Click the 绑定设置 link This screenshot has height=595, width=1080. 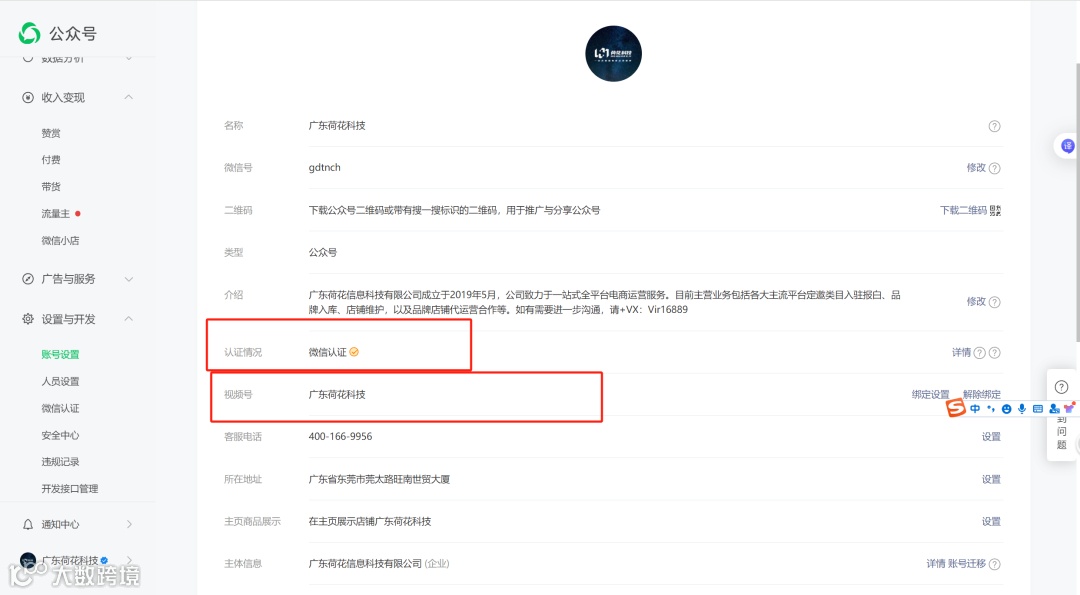[x=931, y=395]
